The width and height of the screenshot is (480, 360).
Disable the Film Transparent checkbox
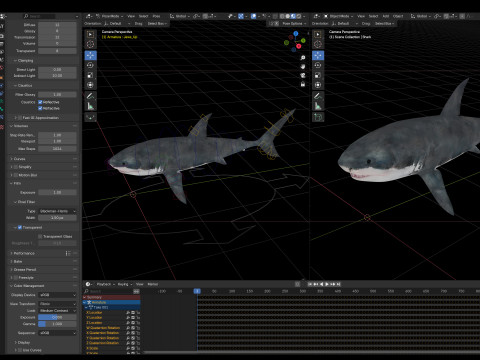point(20,227)
